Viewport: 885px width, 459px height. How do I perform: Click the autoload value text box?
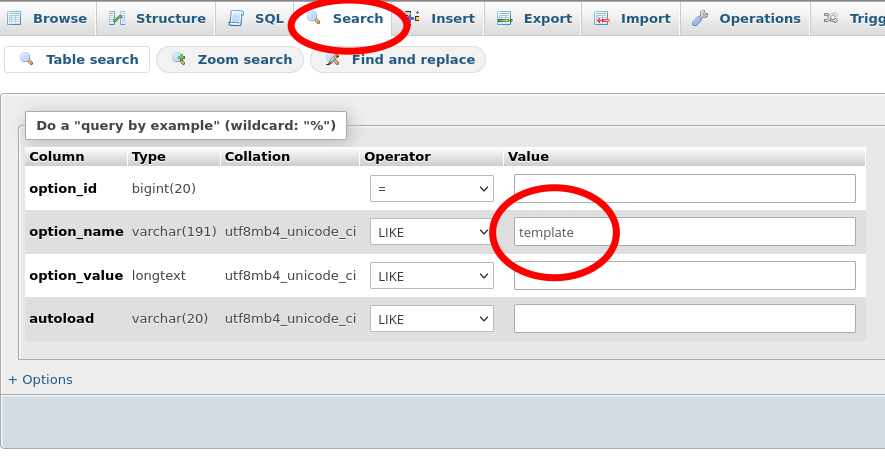click(684, 319)
